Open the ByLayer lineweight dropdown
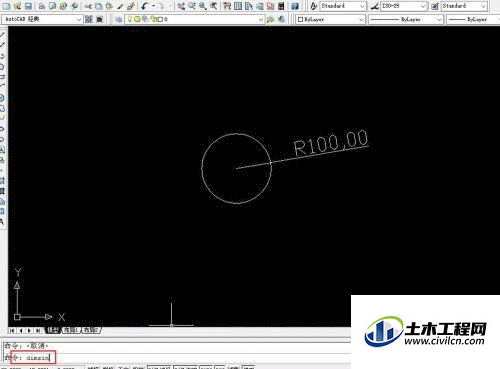 (472, 19)
